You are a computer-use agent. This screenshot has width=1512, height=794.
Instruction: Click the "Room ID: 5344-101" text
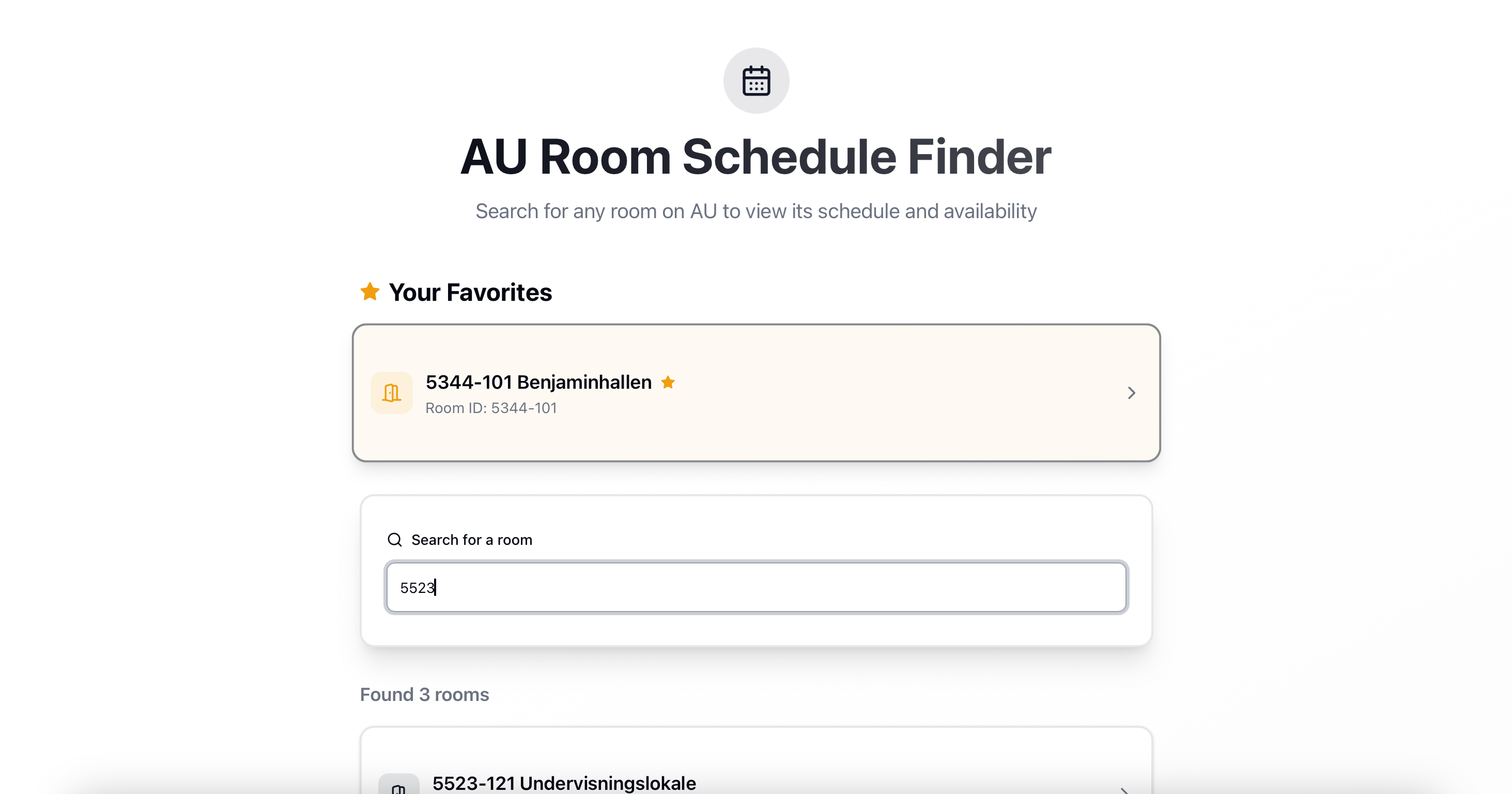point(491,408)
